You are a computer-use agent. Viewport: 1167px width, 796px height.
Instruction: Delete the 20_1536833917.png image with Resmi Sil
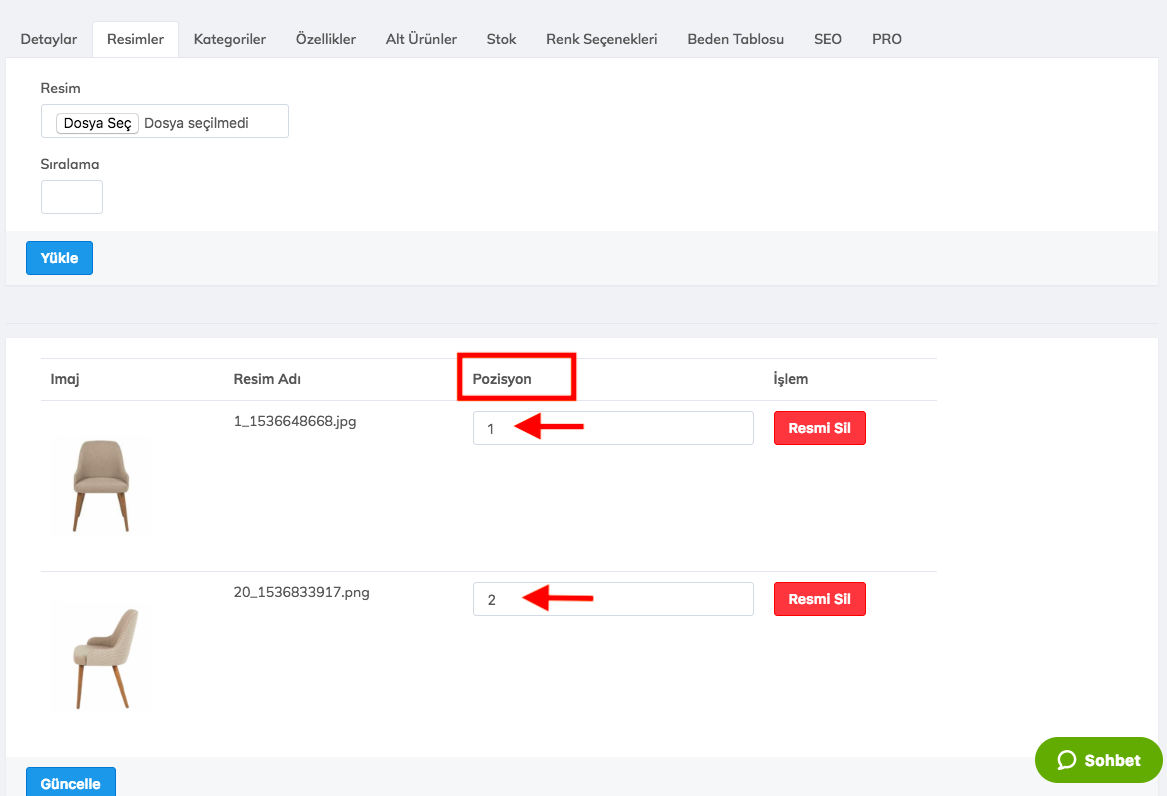[x=819, y=599]
